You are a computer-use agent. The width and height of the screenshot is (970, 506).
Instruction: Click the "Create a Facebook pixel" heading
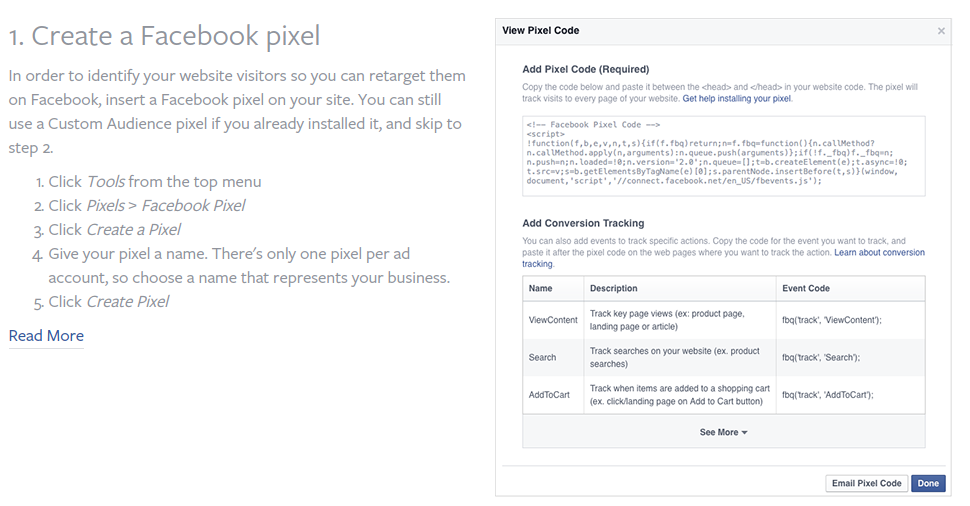pos(164,37)
